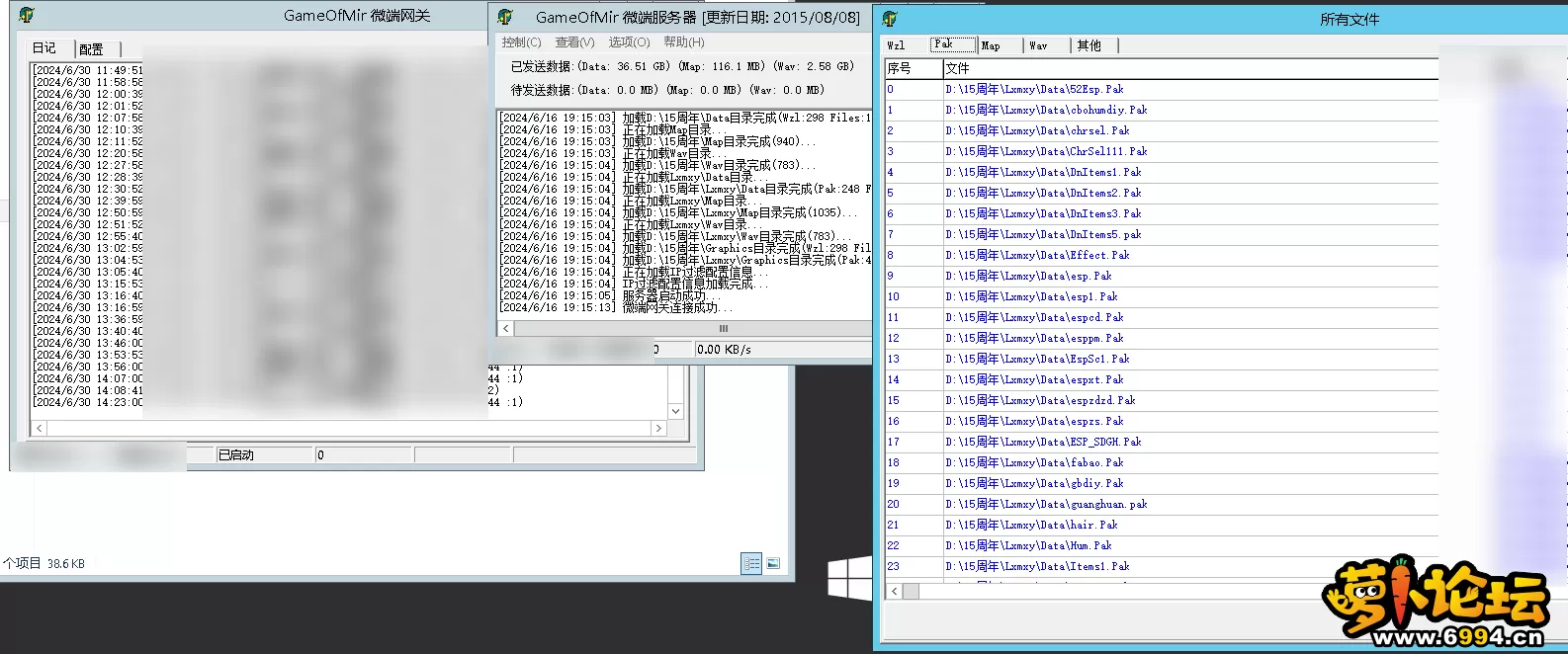Switch file explorer to large icons view

[773, 563]
